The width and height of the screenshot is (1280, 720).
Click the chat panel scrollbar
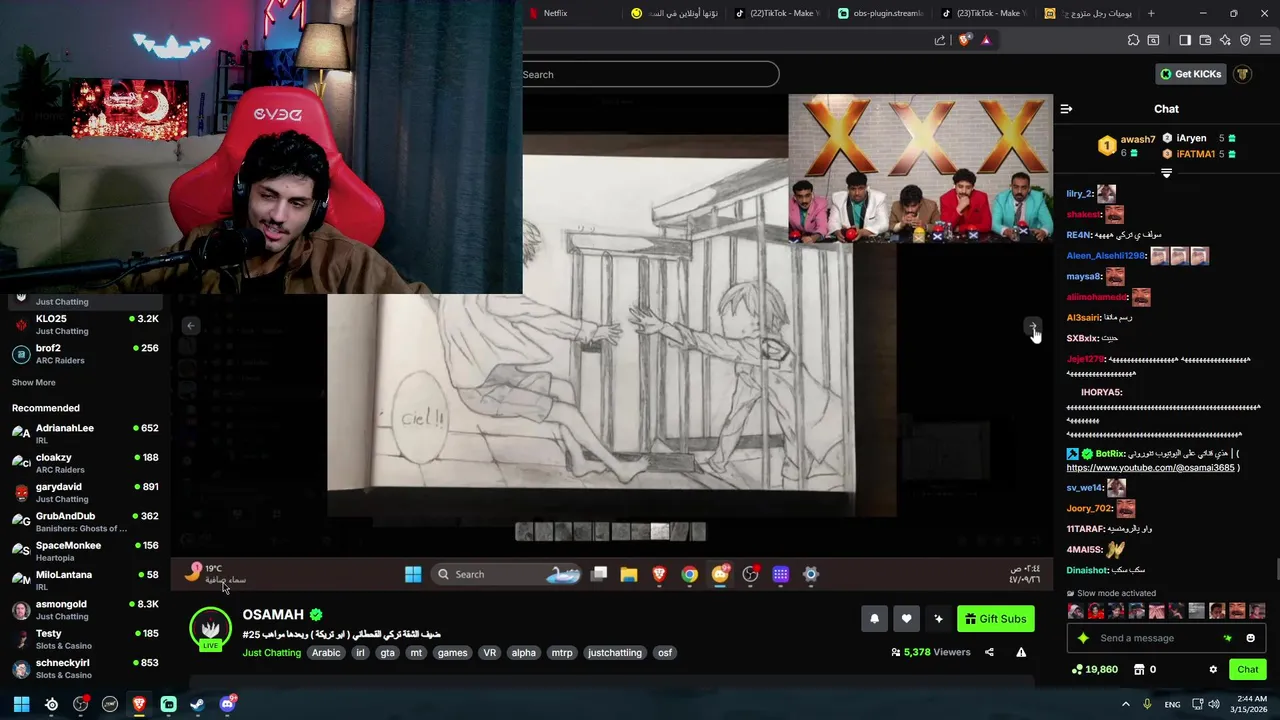click(1276, 569)
